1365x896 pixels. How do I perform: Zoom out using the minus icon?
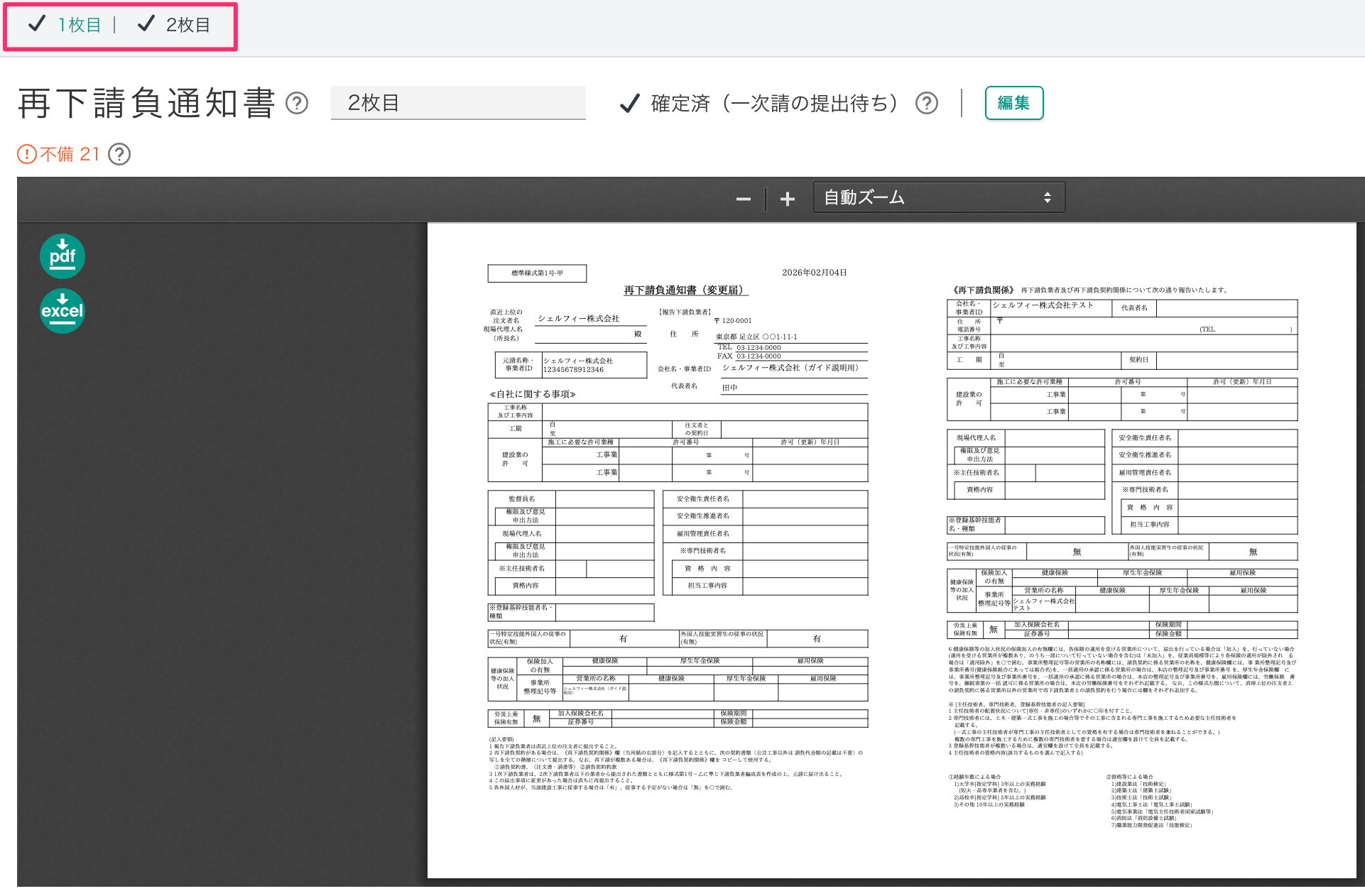click(x=743, y=199)
